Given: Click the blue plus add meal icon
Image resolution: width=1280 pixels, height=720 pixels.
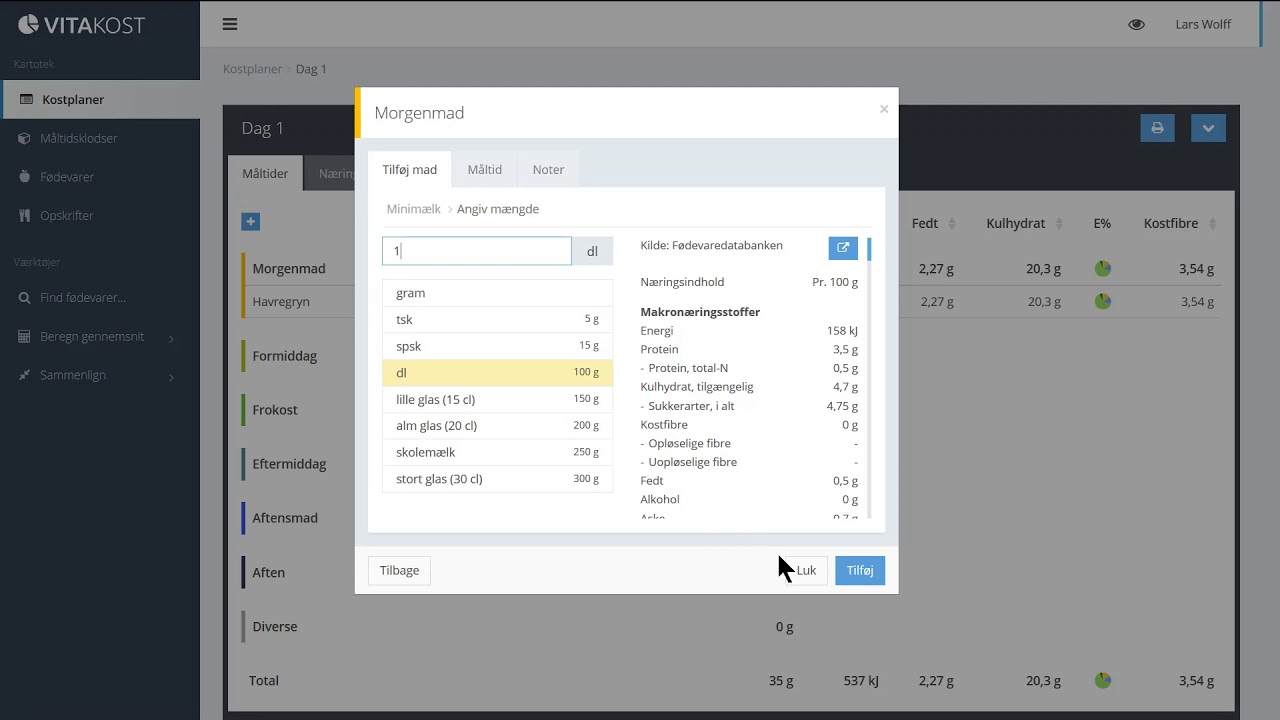Looking at the screenshot, I should [x=251, y=221].
